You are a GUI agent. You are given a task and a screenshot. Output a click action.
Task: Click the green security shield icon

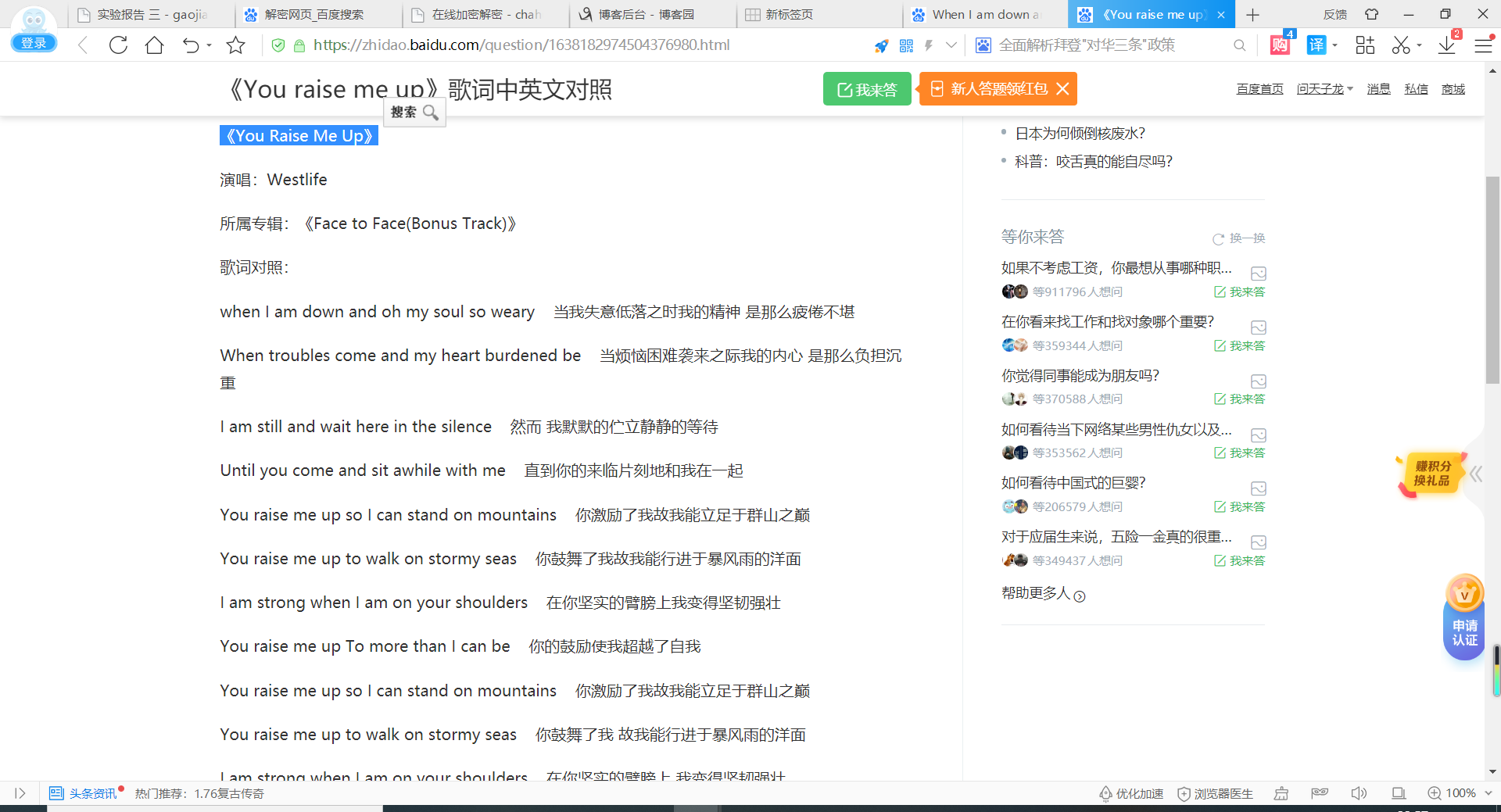pos(278,45)
